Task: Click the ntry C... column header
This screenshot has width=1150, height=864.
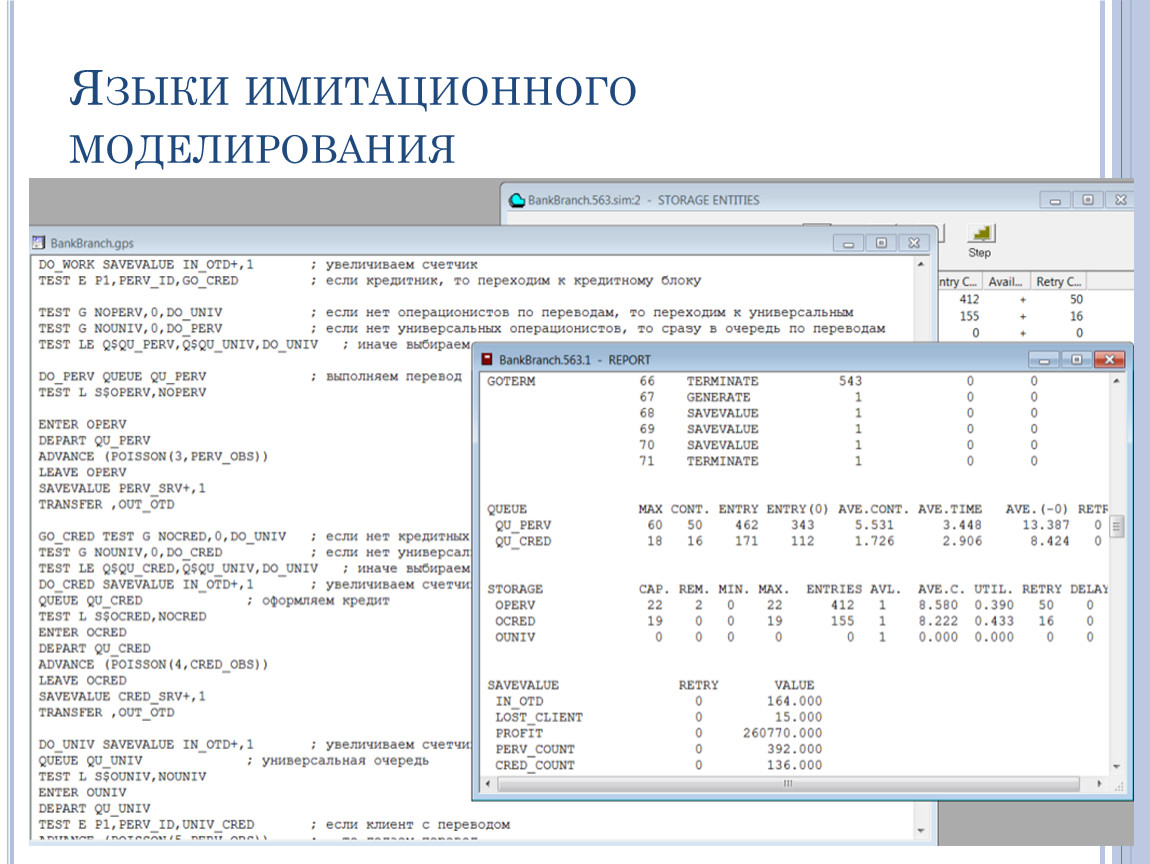Action: [x=959, y=282]
